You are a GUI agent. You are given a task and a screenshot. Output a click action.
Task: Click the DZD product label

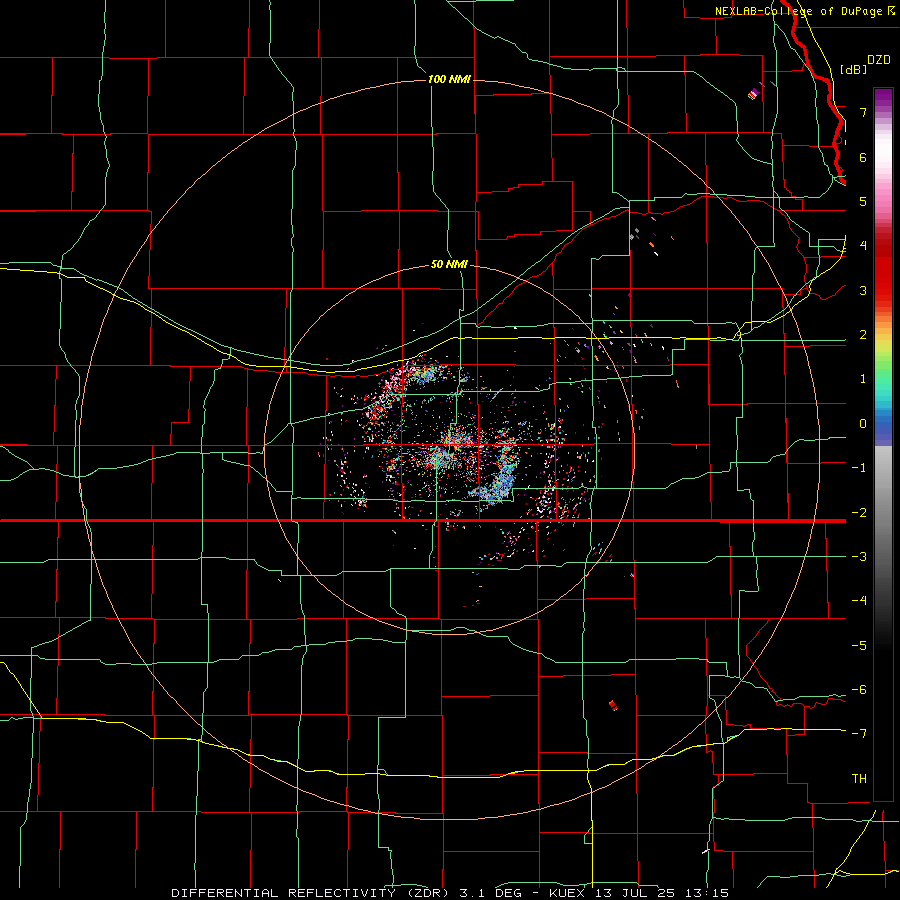pos(879,60)
